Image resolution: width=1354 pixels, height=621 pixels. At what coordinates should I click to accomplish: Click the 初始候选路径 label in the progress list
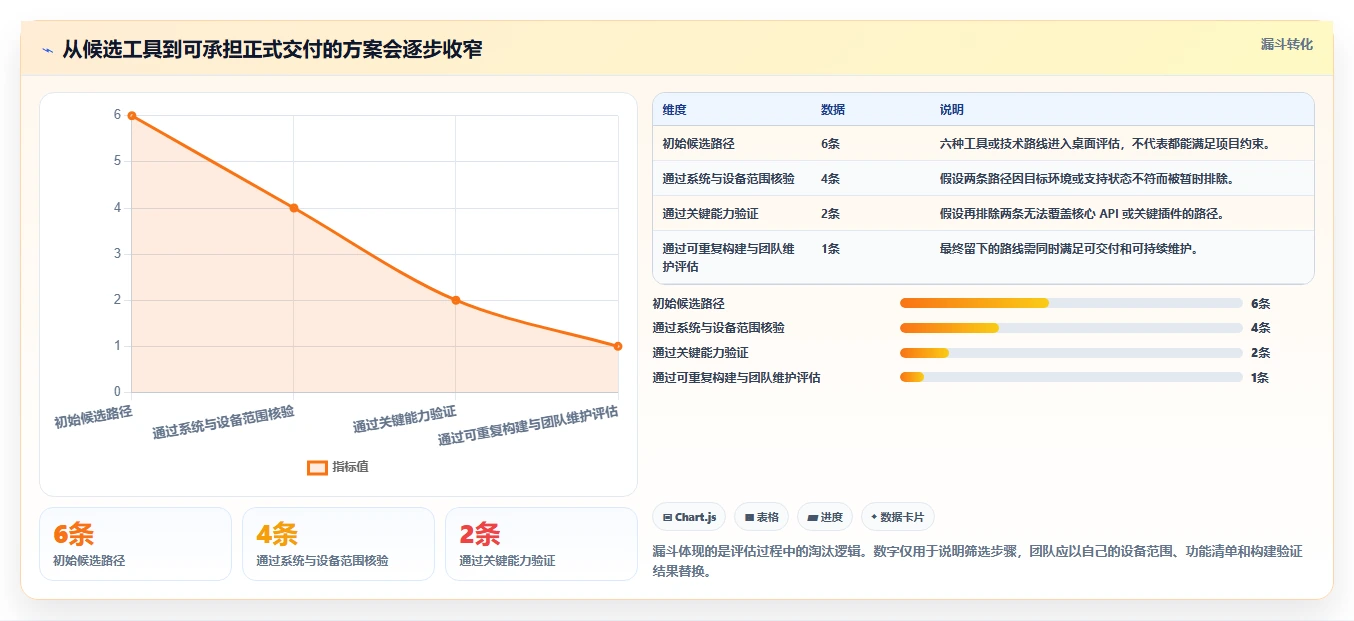coord(688,303)
